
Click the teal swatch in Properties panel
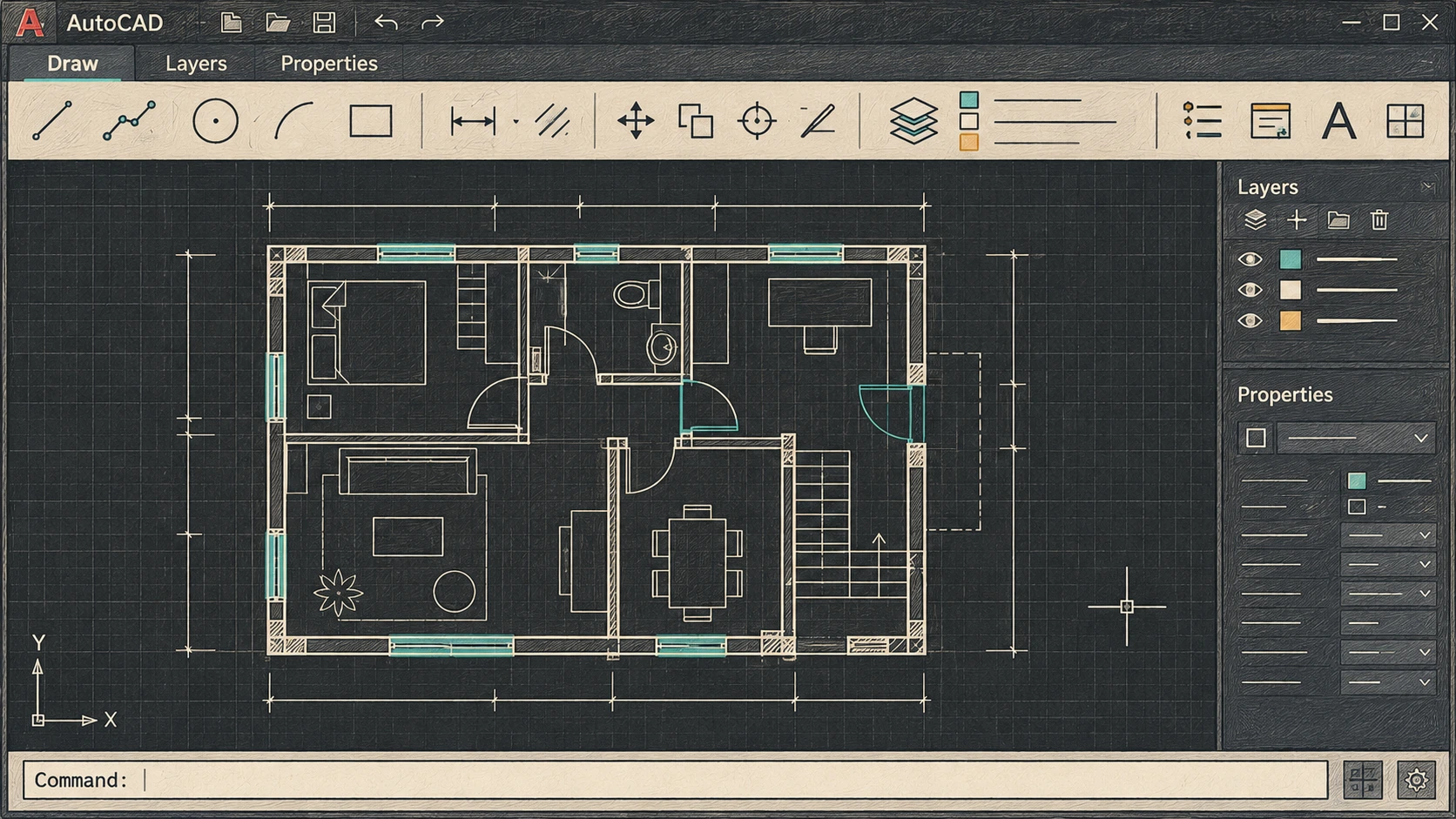1357,480
